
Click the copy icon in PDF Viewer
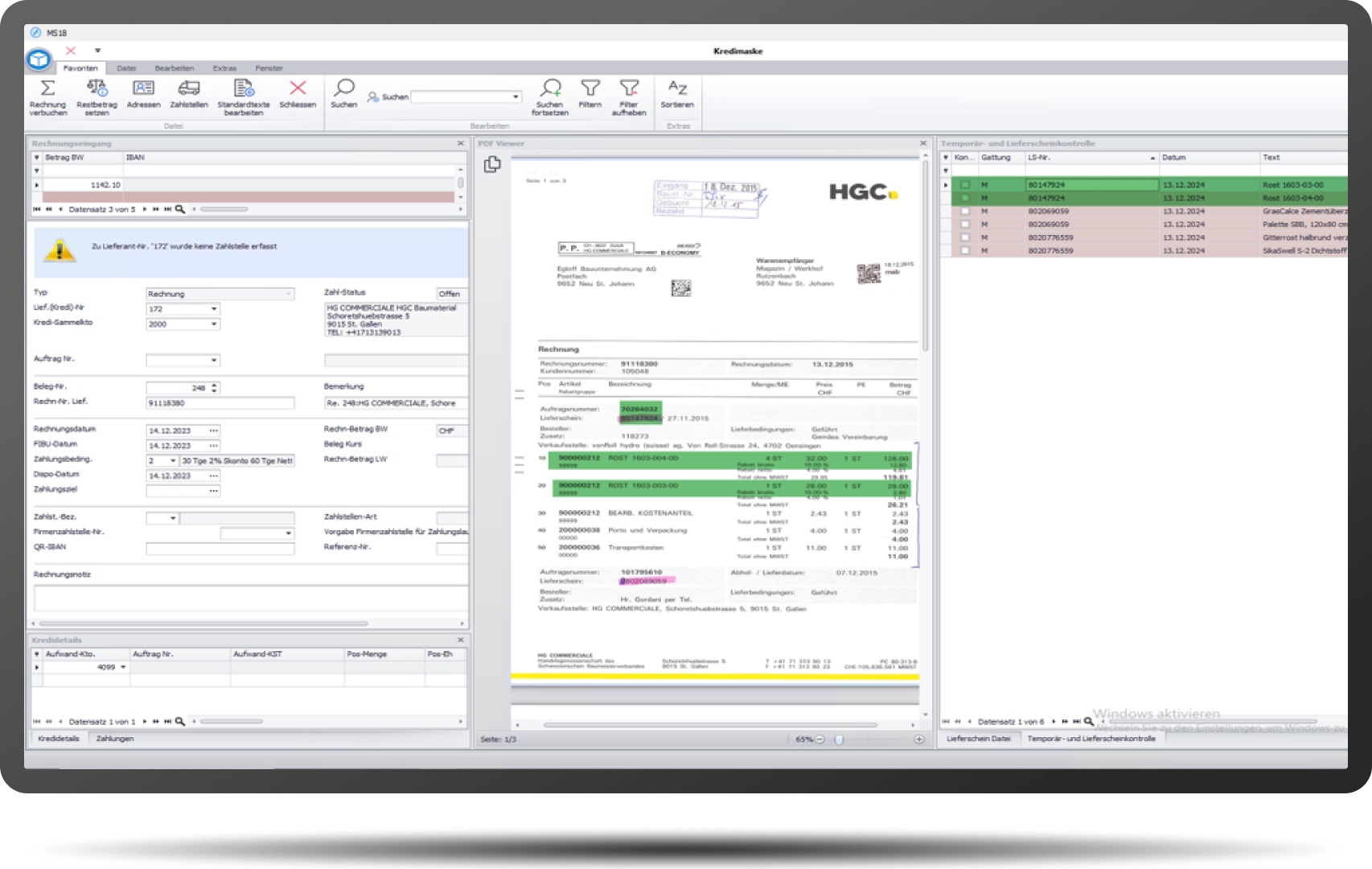(x=492, y=164)
